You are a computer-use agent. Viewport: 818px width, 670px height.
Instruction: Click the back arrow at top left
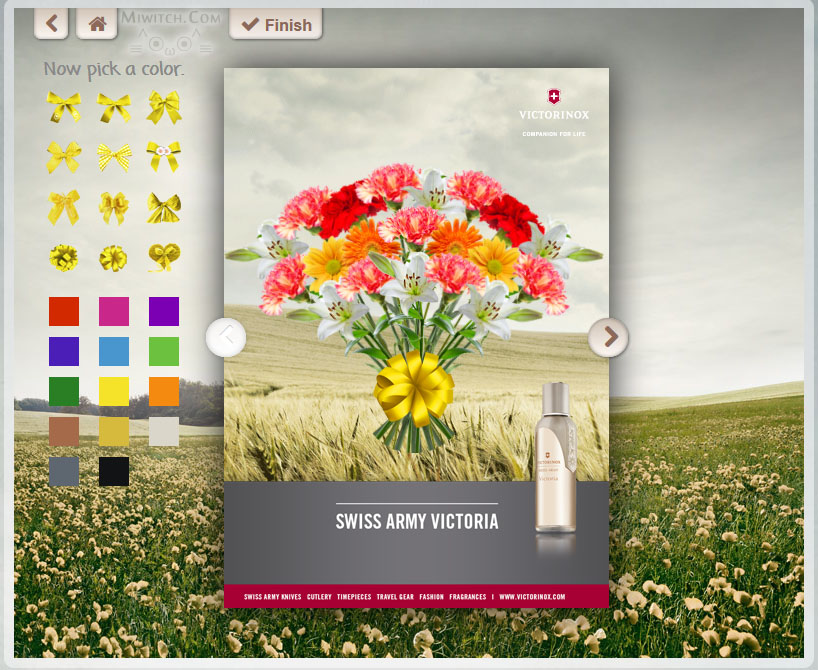(51, 23)
